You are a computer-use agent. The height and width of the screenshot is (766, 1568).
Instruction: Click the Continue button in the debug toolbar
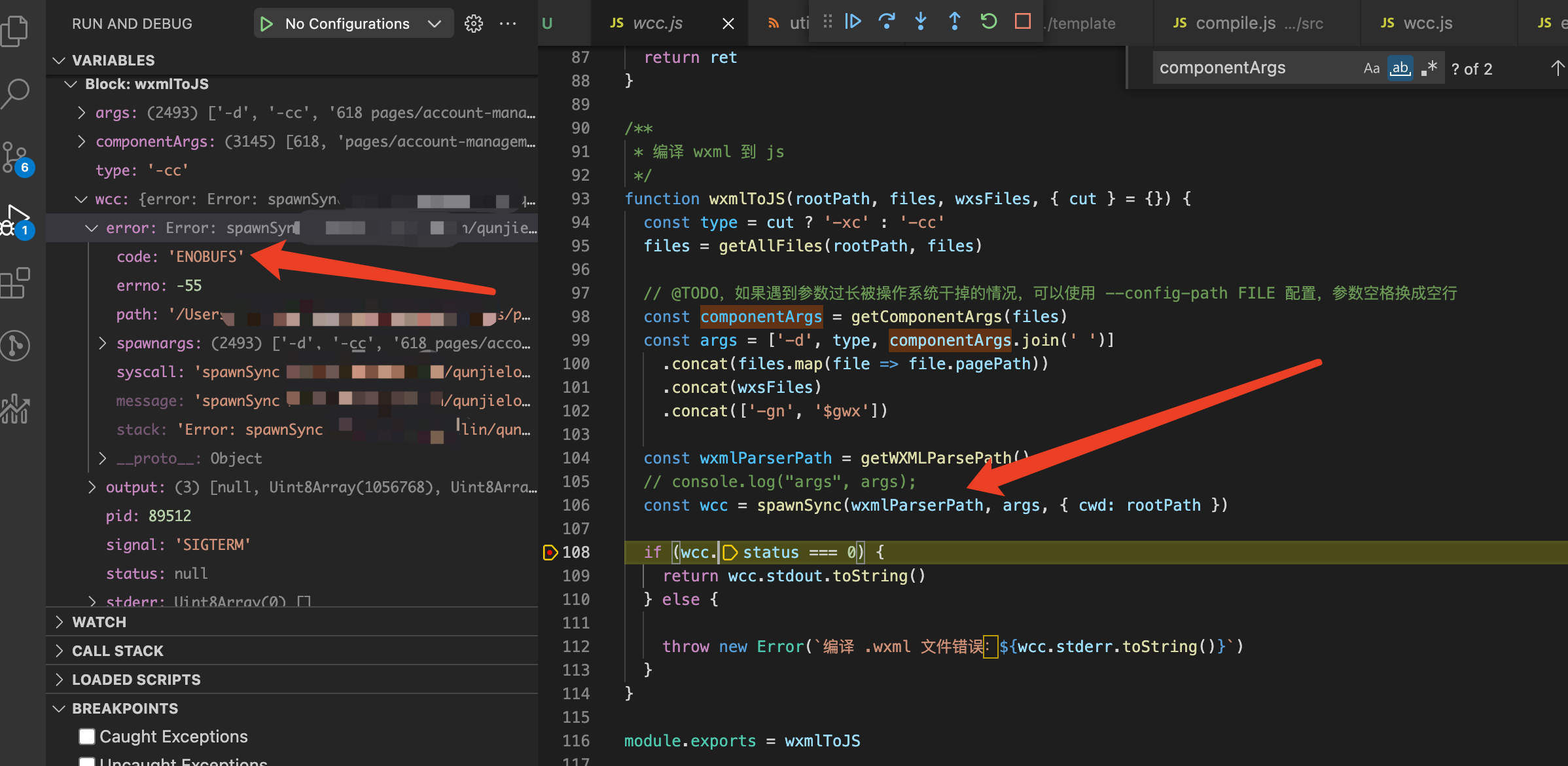click(x=853, y=22)
